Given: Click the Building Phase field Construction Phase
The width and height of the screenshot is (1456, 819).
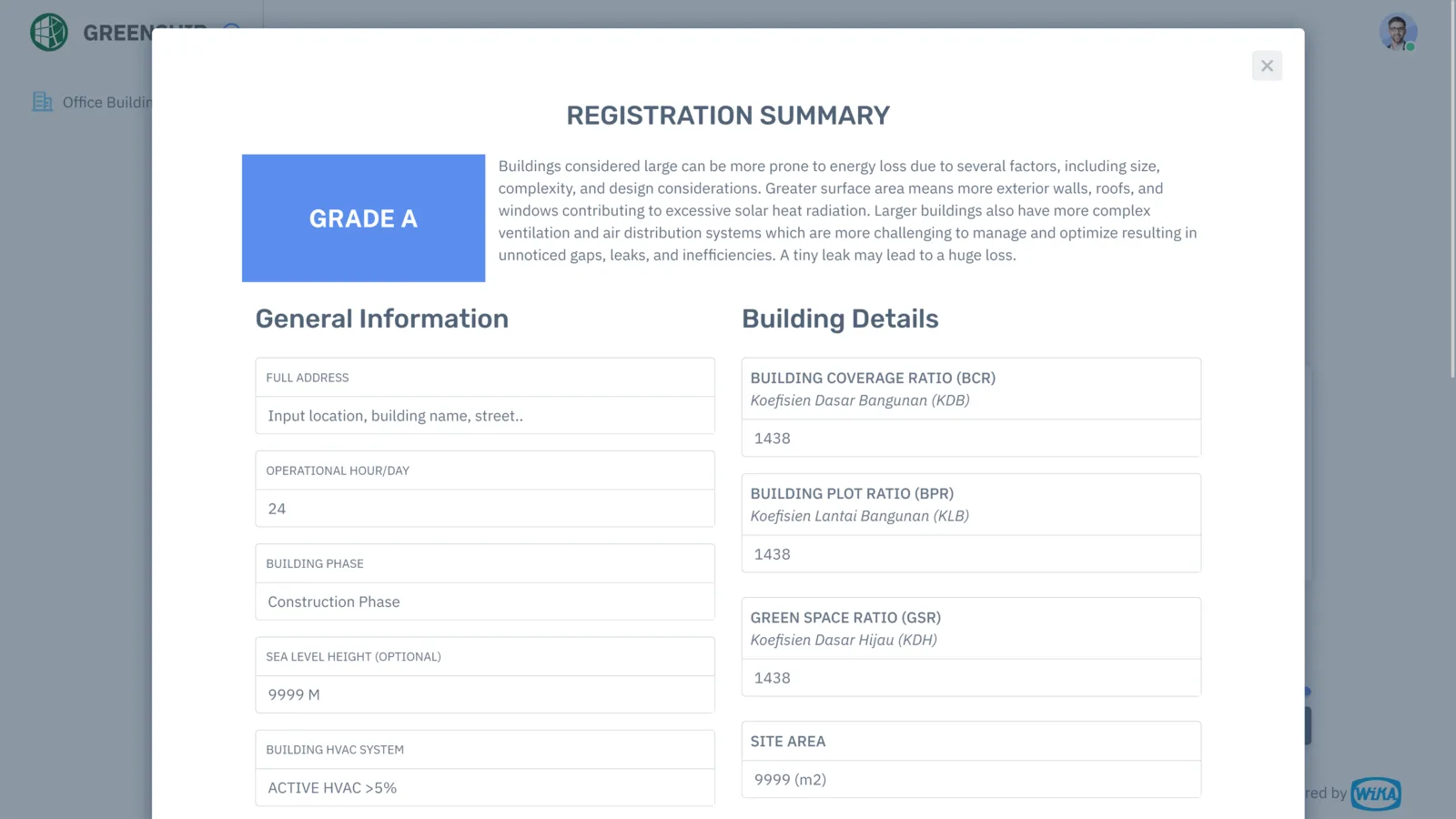Looking at the screenshot, I should click(485, 602).
